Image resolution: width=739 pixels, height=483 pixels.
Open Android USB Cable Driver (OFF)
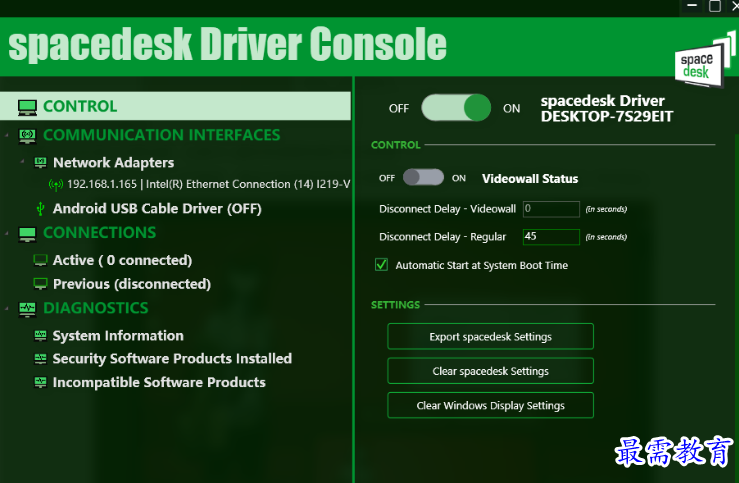pyautogui.click(x=157, y=209)
